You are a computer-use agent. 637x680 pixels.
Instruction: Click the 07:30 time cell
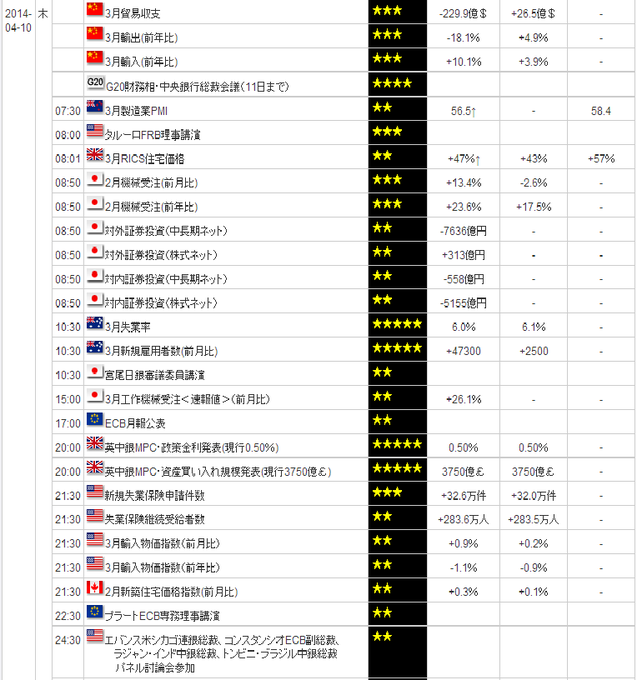click(68, 111)
